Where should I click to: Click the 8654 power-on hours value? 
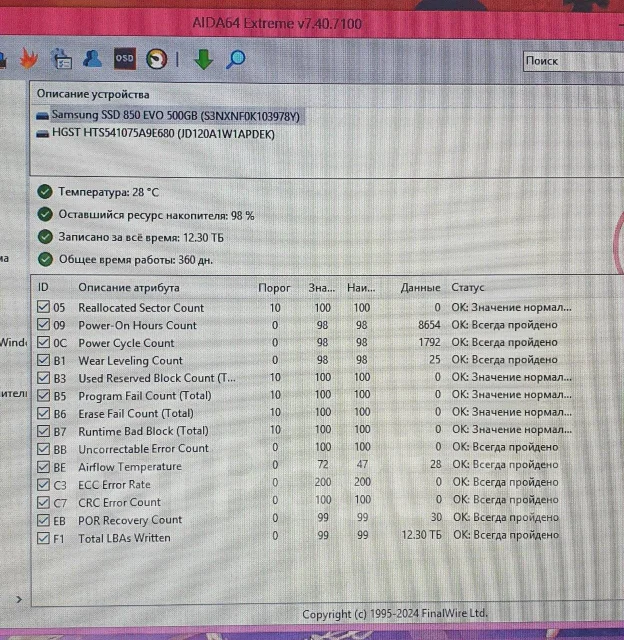coord(429,325)
